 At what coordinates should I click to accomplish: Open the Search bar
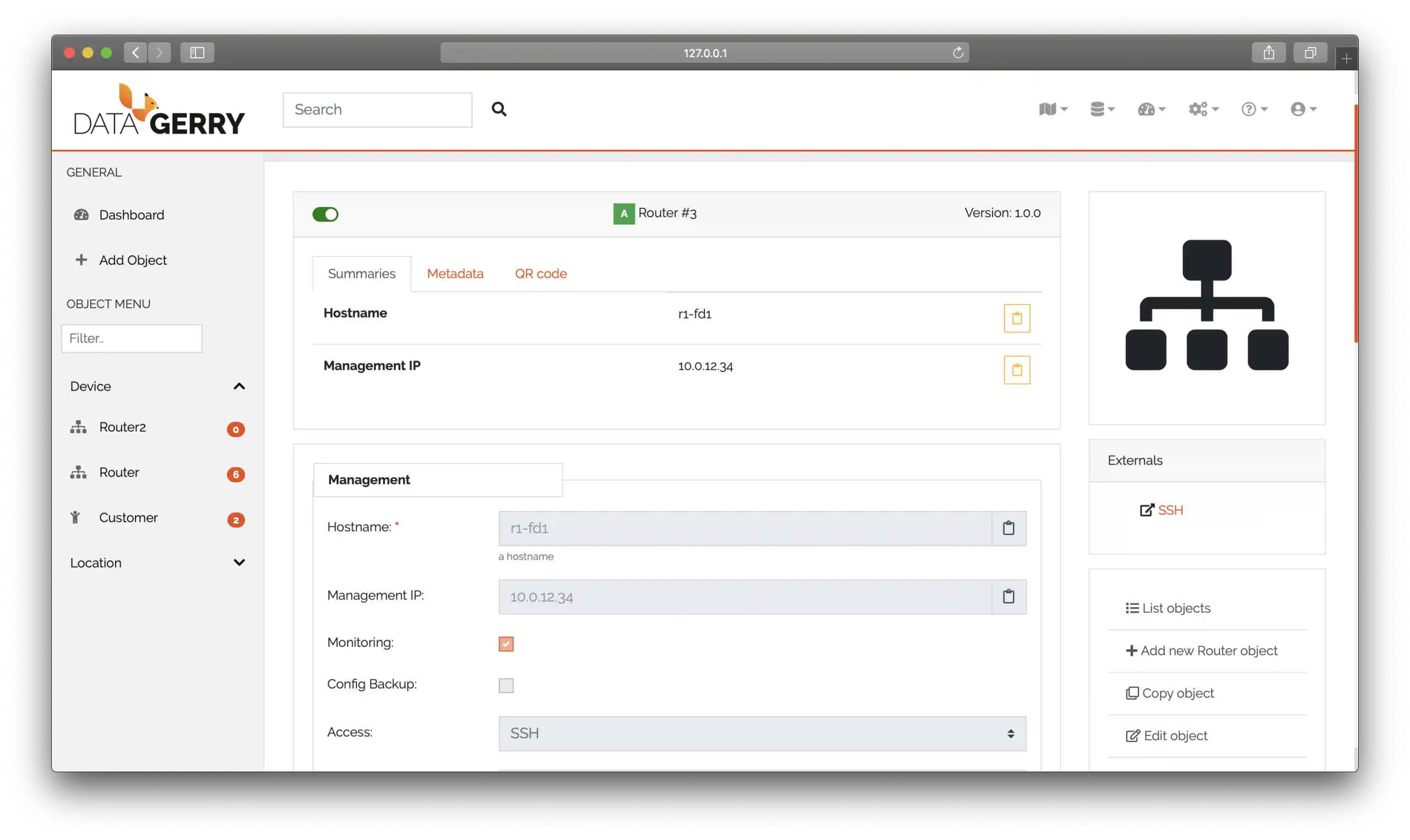point(377,108)
